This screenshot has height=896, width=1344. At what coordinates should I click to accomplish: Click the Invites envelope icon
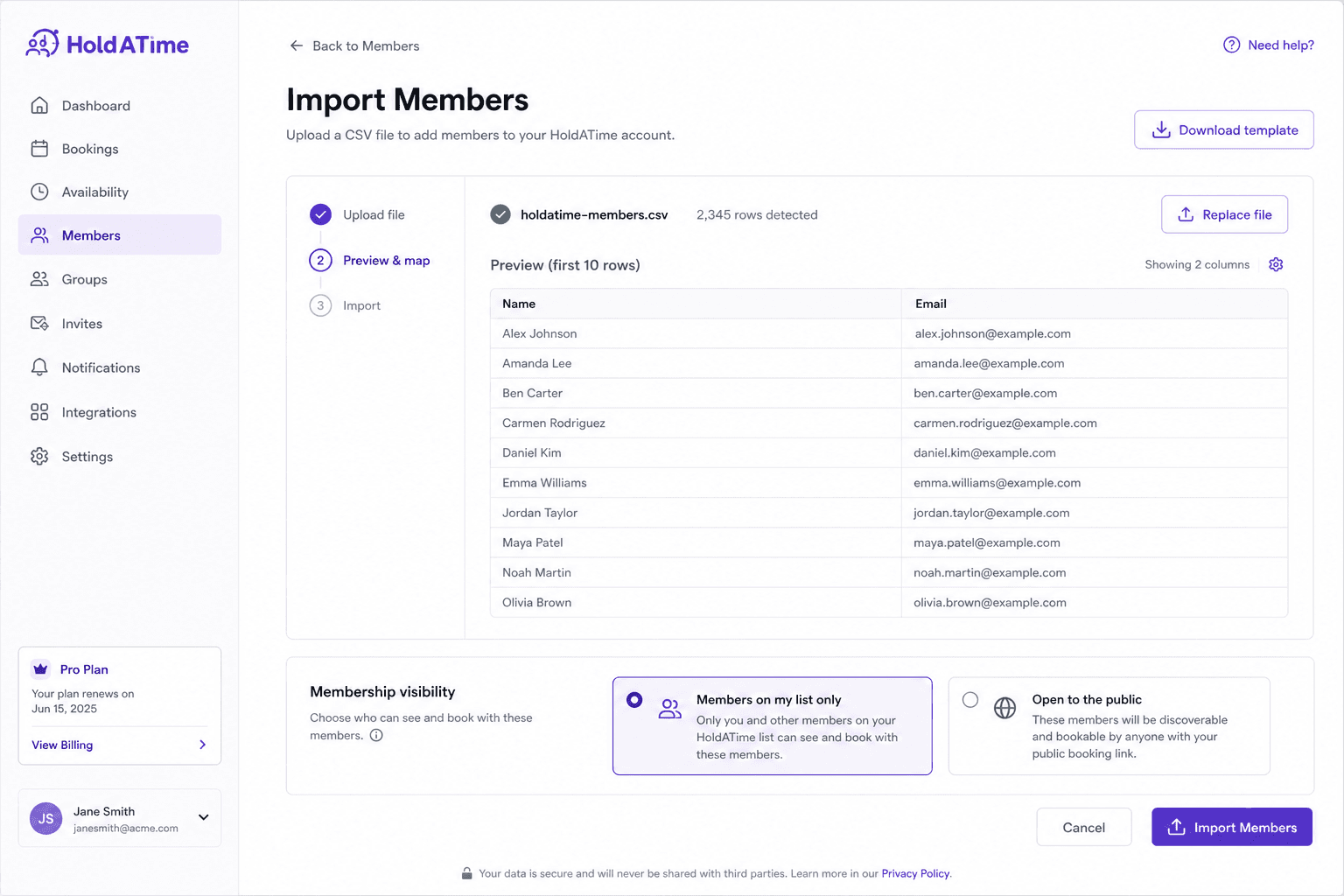(x=39, y=324)
